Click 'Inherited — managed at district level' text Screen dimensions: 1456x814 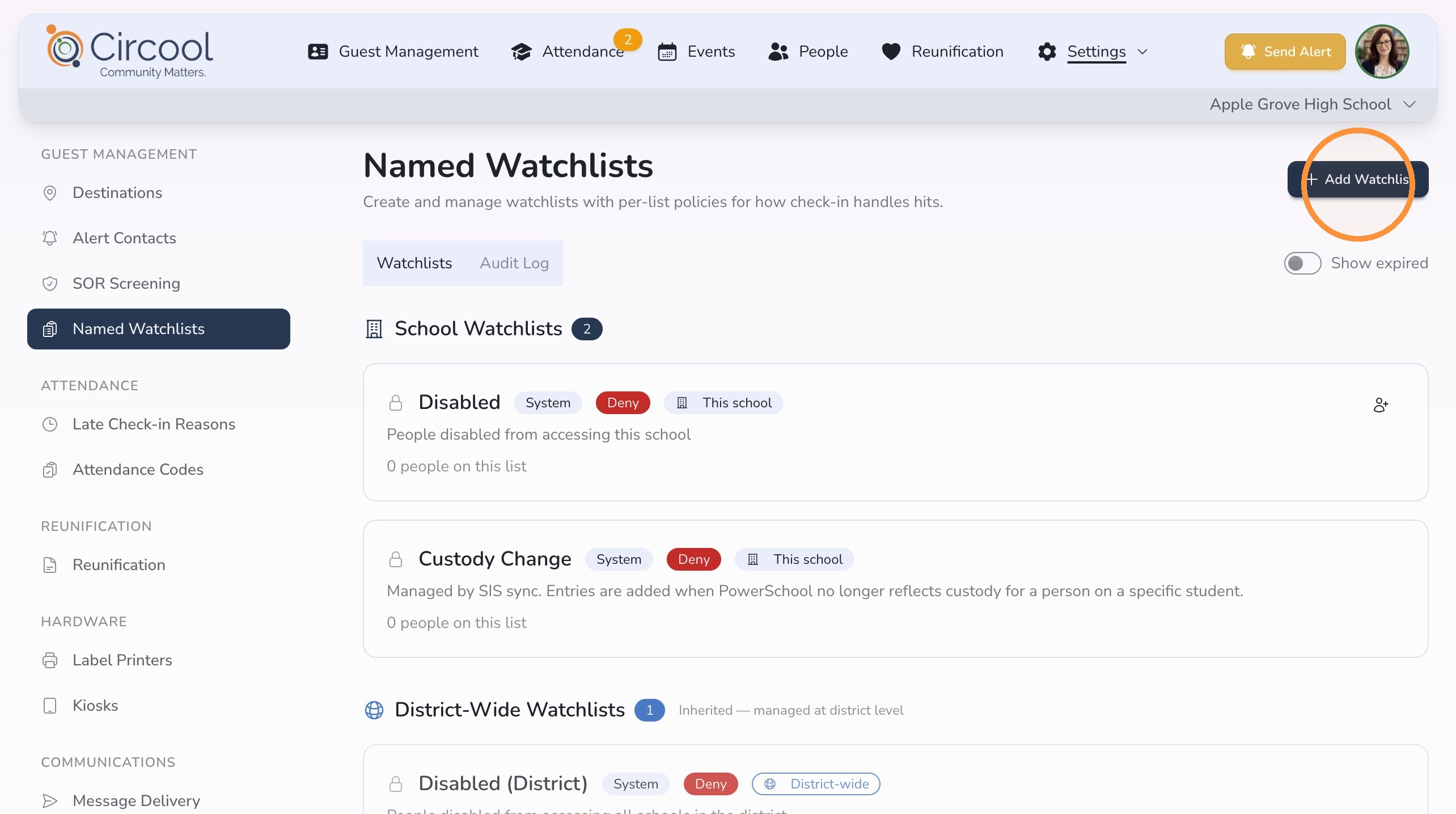(791, 710)
